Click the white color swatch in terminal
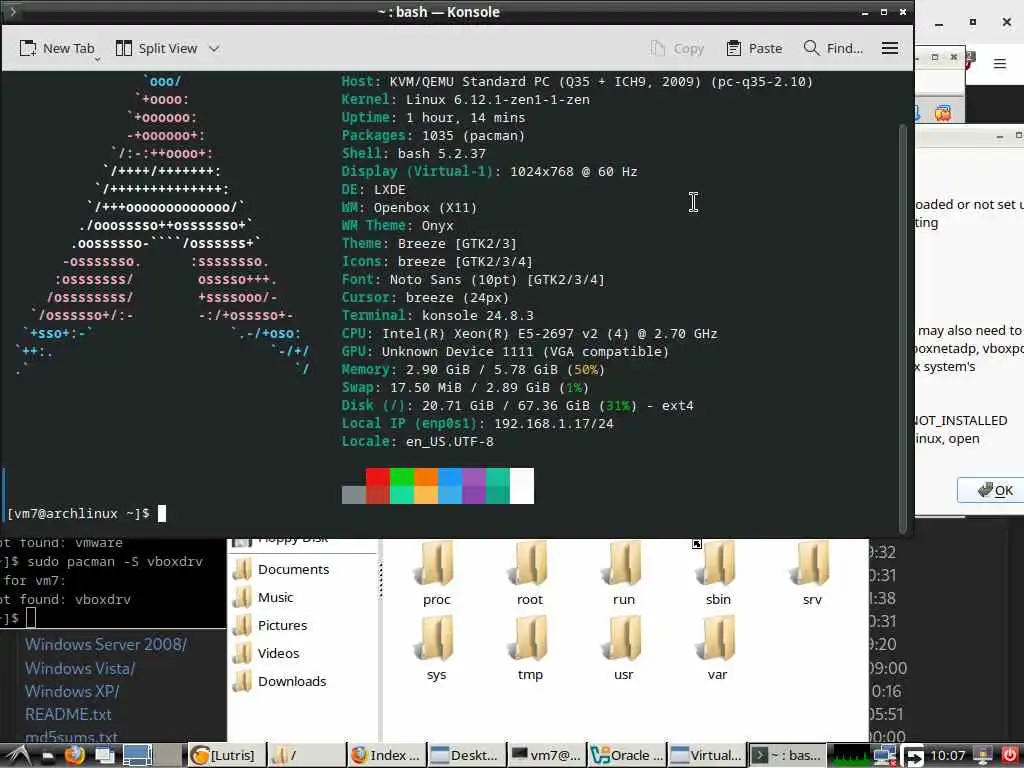 tap(522, 485)
